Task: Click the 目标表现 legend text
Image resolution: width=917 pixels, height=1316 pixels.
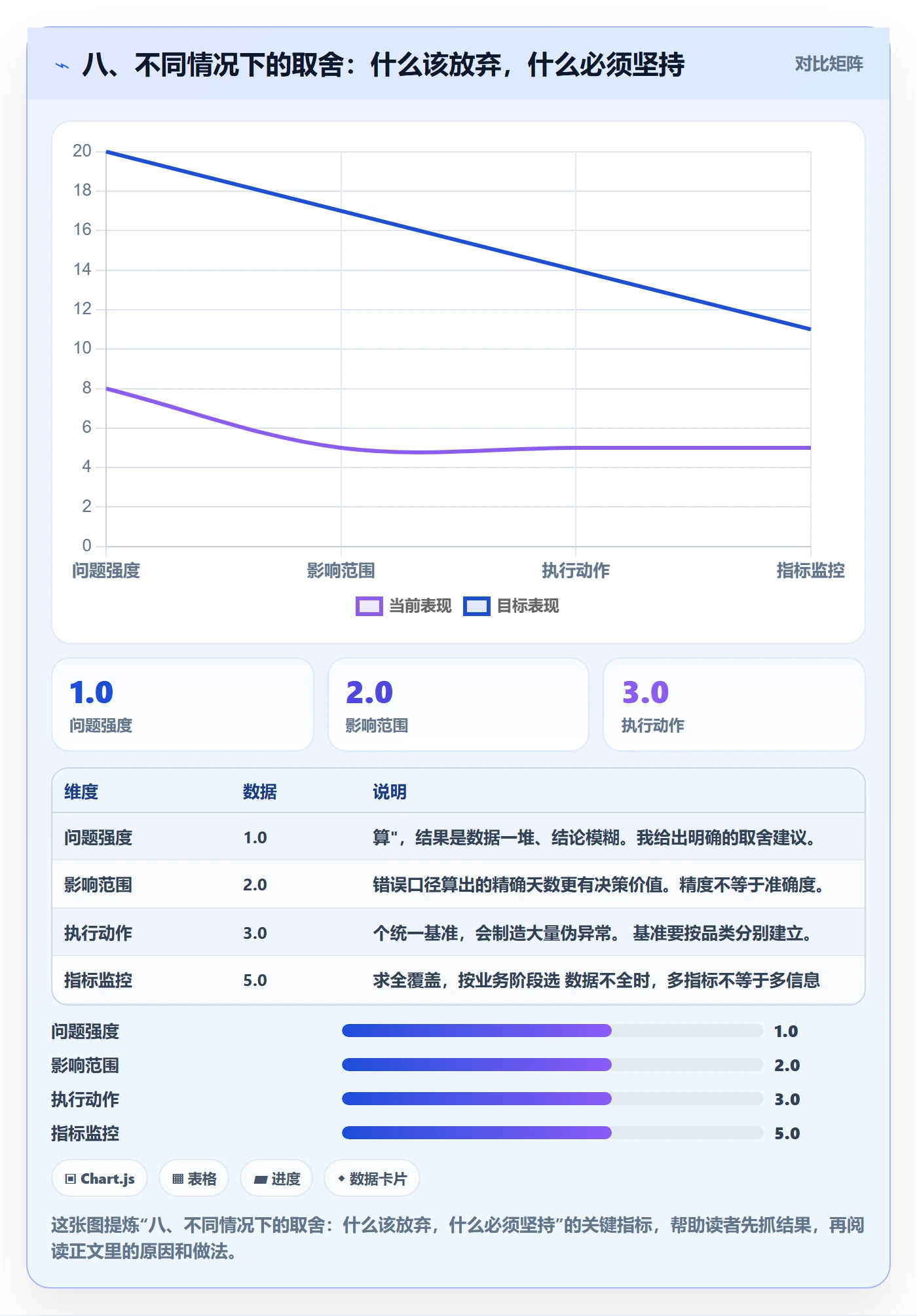Action: coord(527,606)
